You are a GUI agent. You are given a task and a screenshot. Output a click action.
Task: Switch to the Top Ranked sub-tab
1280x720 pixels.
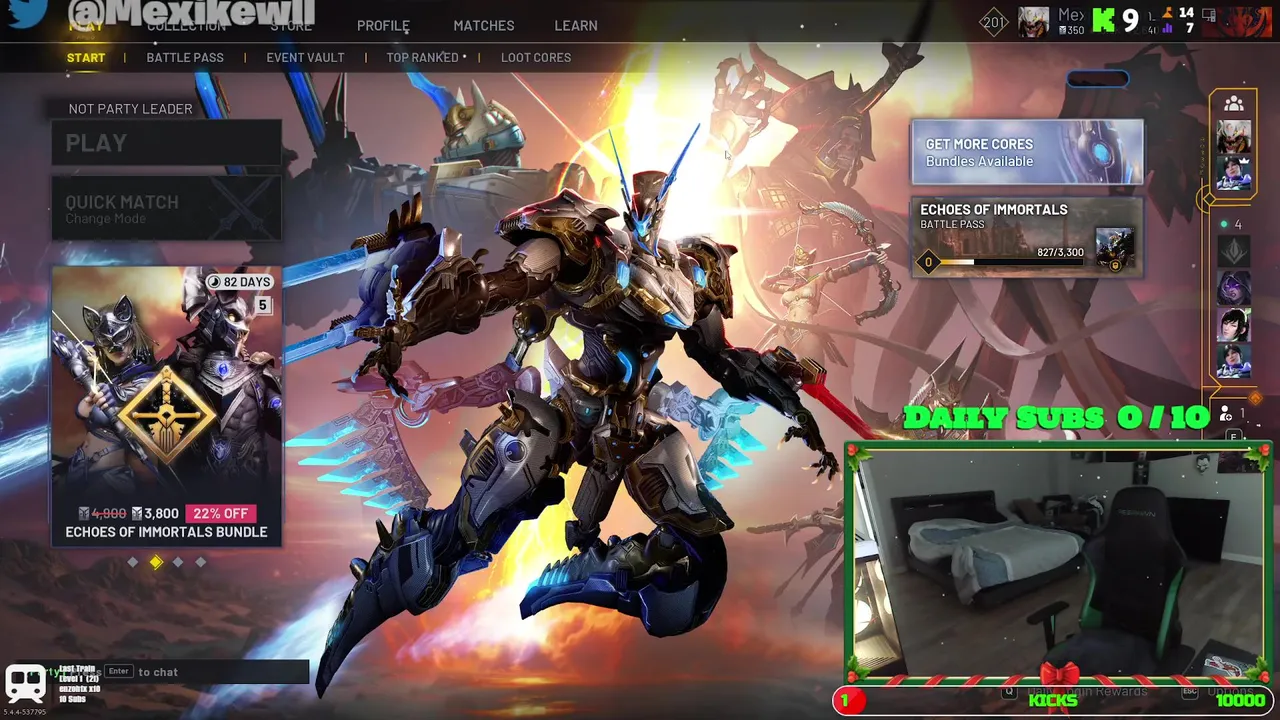tap(423, 58)
